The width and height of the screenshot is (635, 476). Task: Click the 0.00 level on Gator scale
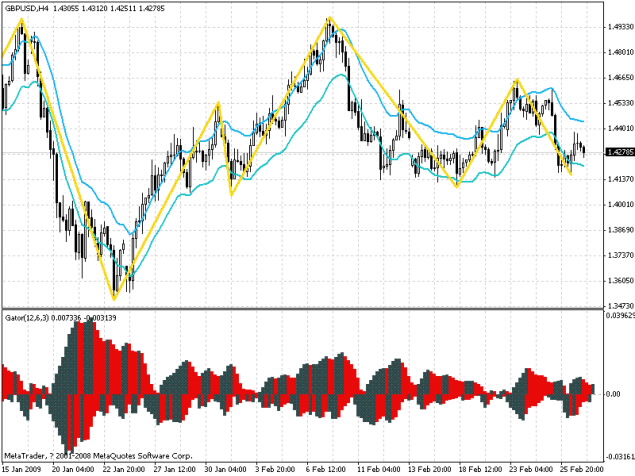(x=614, y=394)
